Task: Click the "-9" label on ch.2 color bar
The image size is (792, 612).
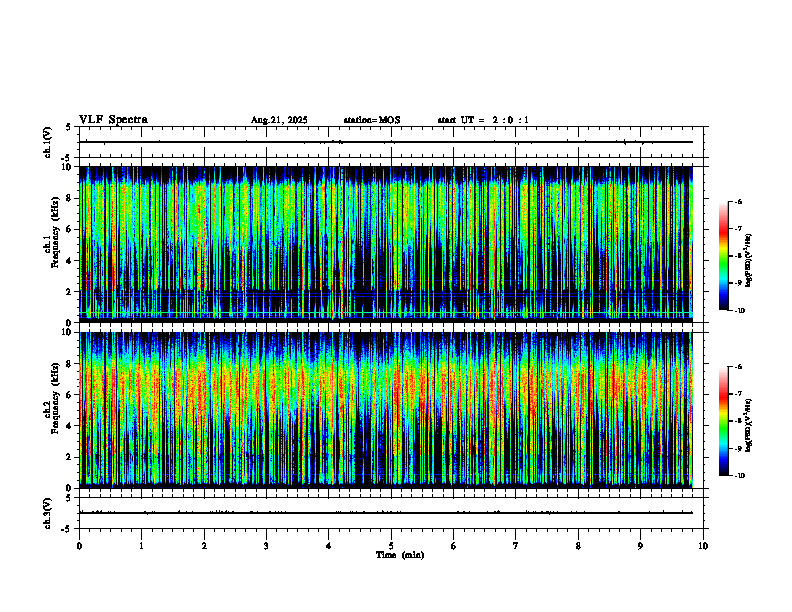Action: click(x=738, y=448)
